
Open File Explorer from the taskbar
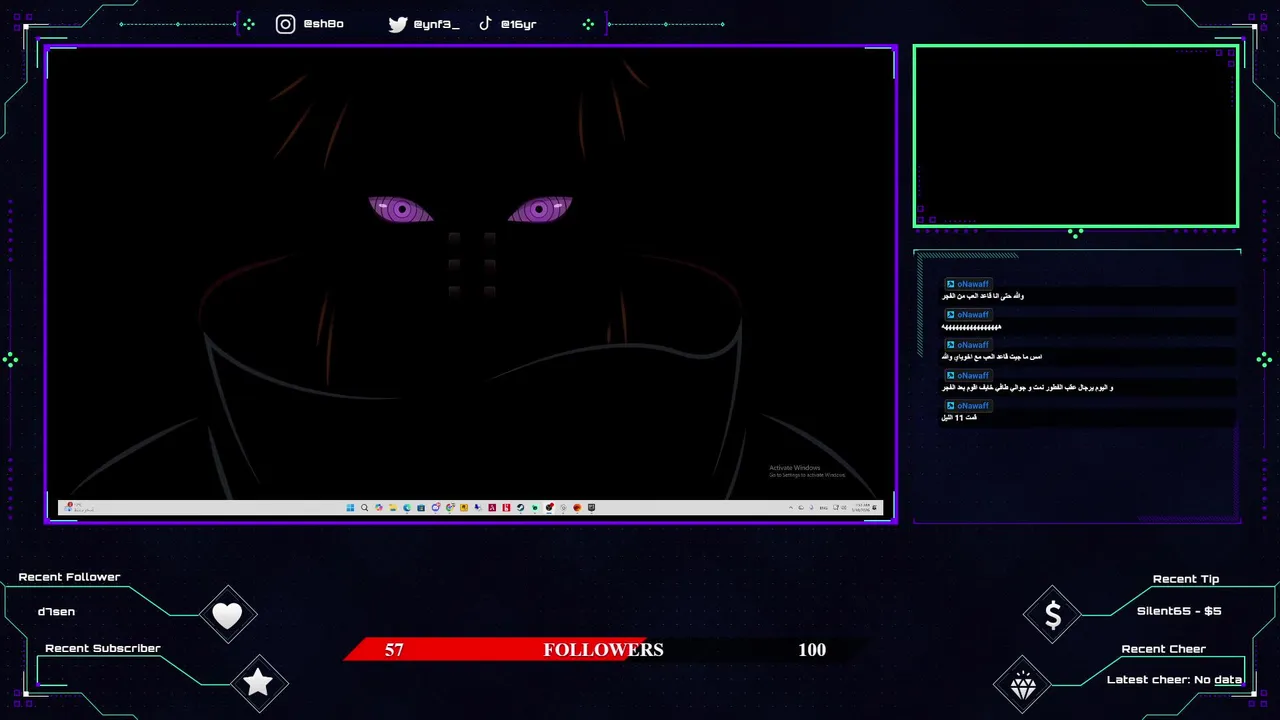[x=393, y=508]
